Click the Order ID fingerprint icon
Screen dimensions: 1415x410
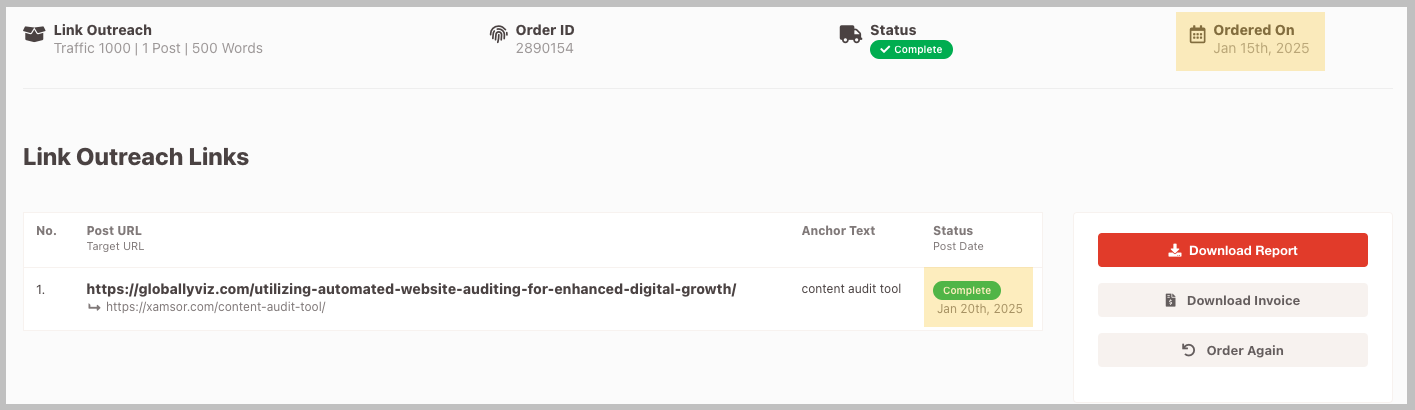498,34
